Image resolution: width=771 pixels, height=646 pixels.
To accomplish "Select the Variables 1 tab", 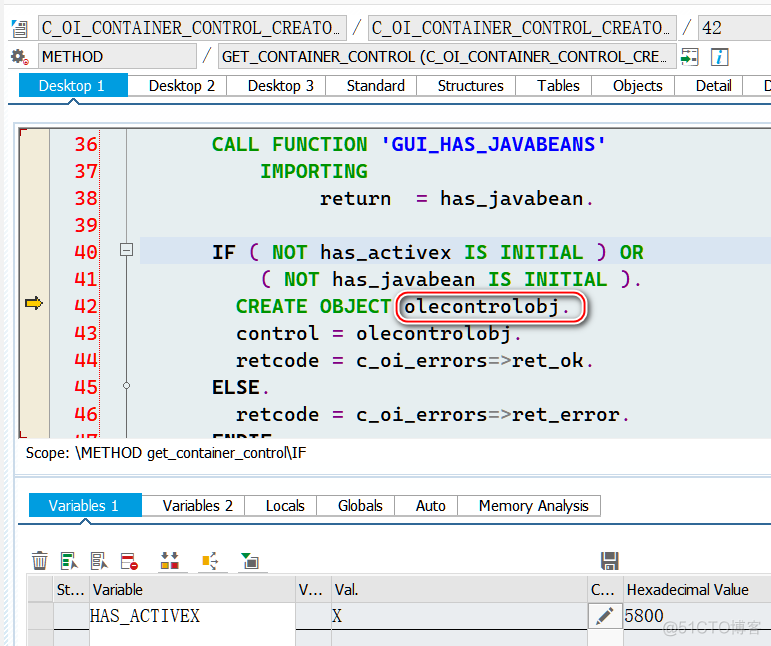I will [x=84, y=506].
